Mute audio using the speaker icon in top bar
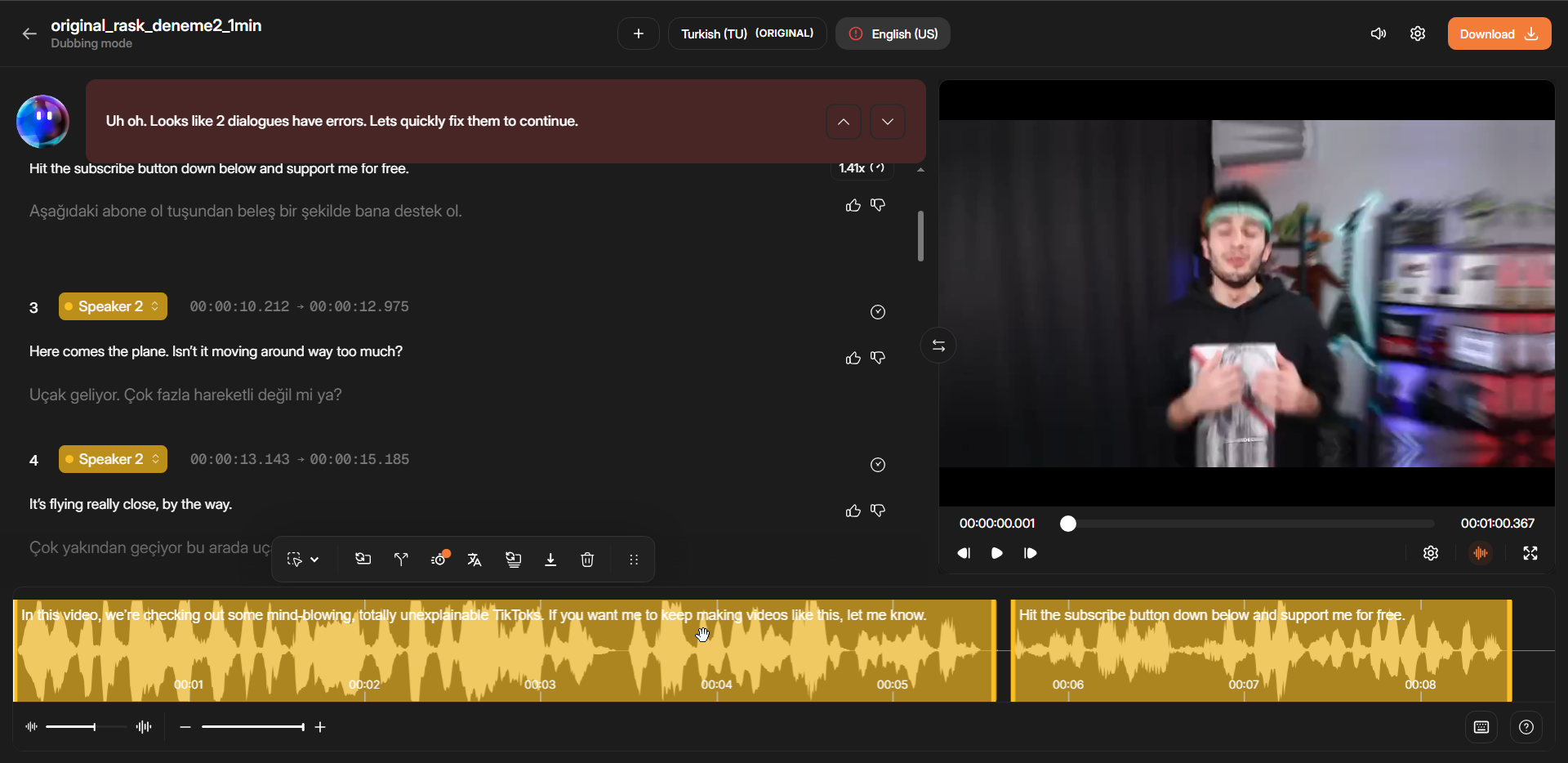Screen dimensions: 1568x763 coord(1379,33)
